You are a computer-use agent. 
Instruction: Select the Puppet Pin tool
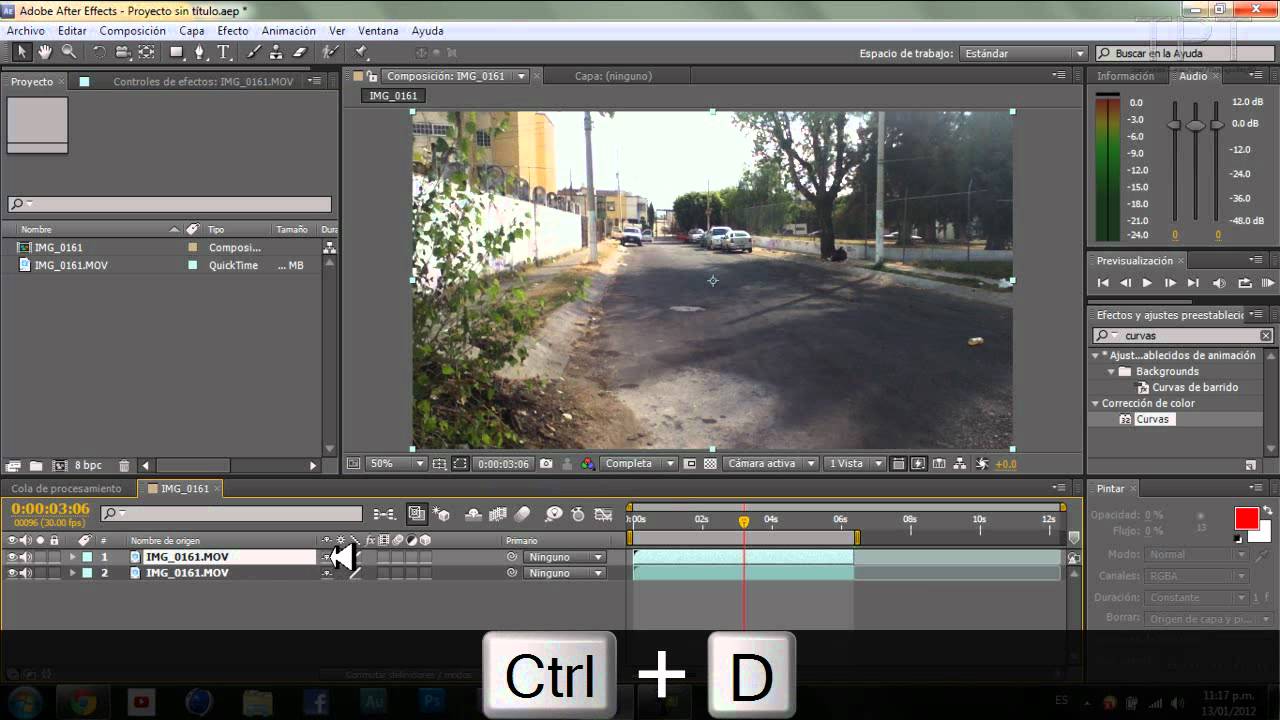[361, 52]
